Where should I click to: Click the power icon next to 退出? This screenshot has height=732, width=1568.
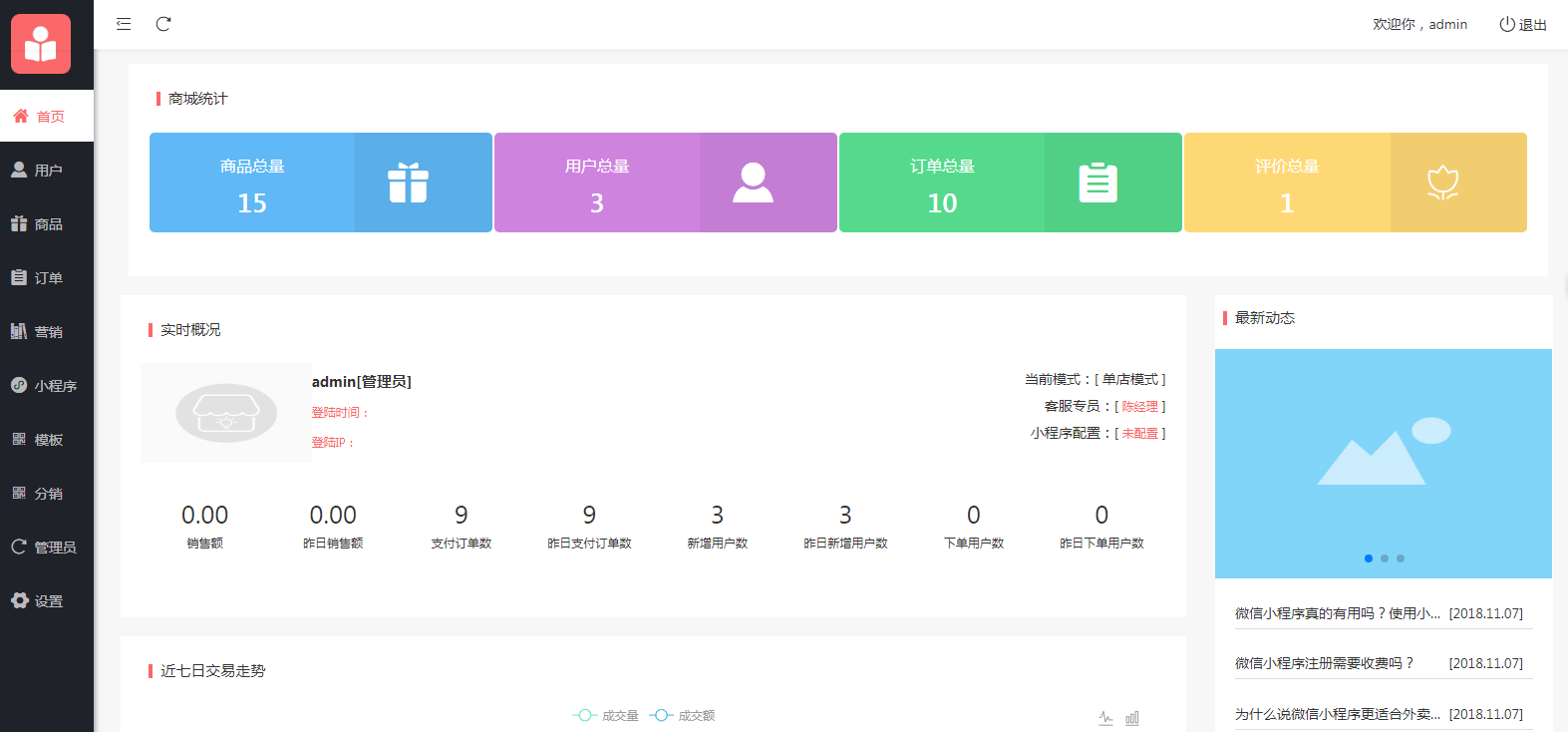pos(1507,24)
